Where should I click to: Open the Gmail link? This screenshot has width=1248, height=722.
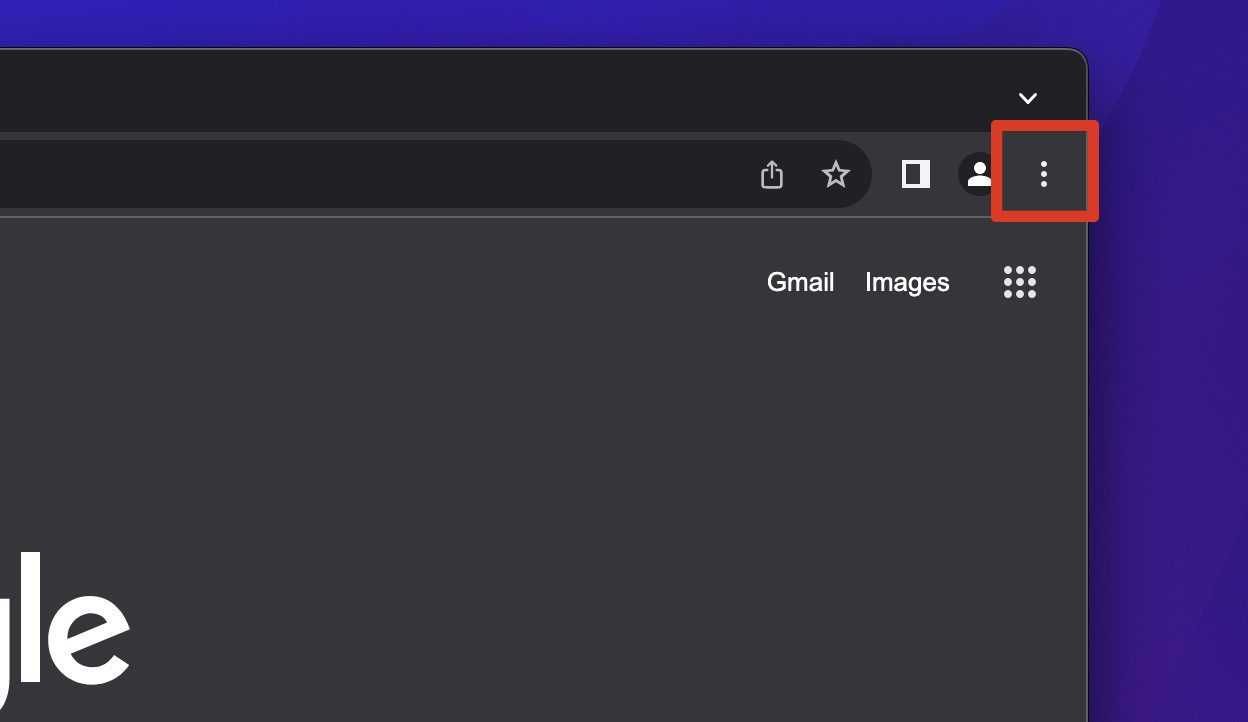tap(800, 283)
